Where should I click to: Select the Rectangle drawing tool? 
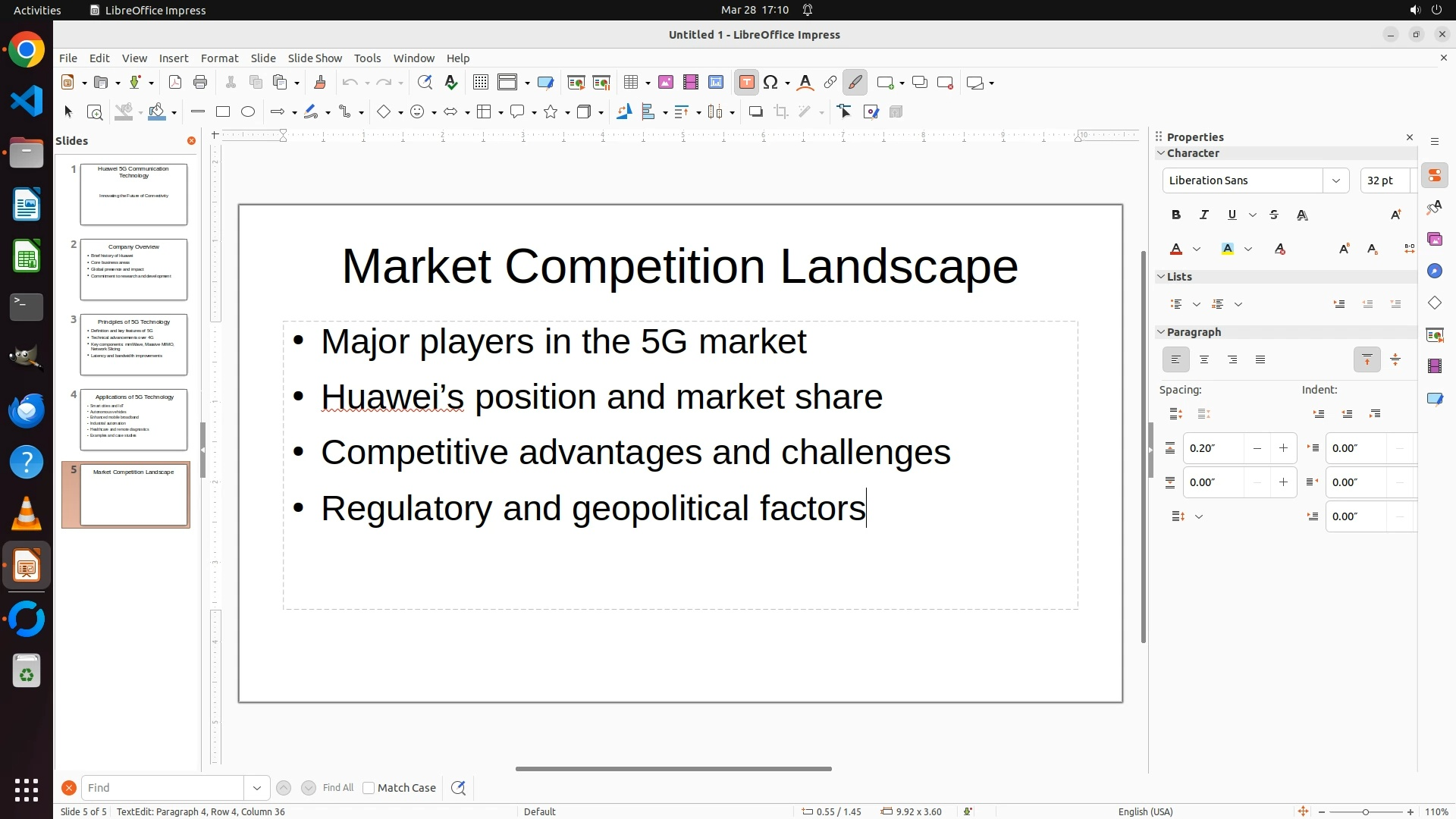(223, 112)
